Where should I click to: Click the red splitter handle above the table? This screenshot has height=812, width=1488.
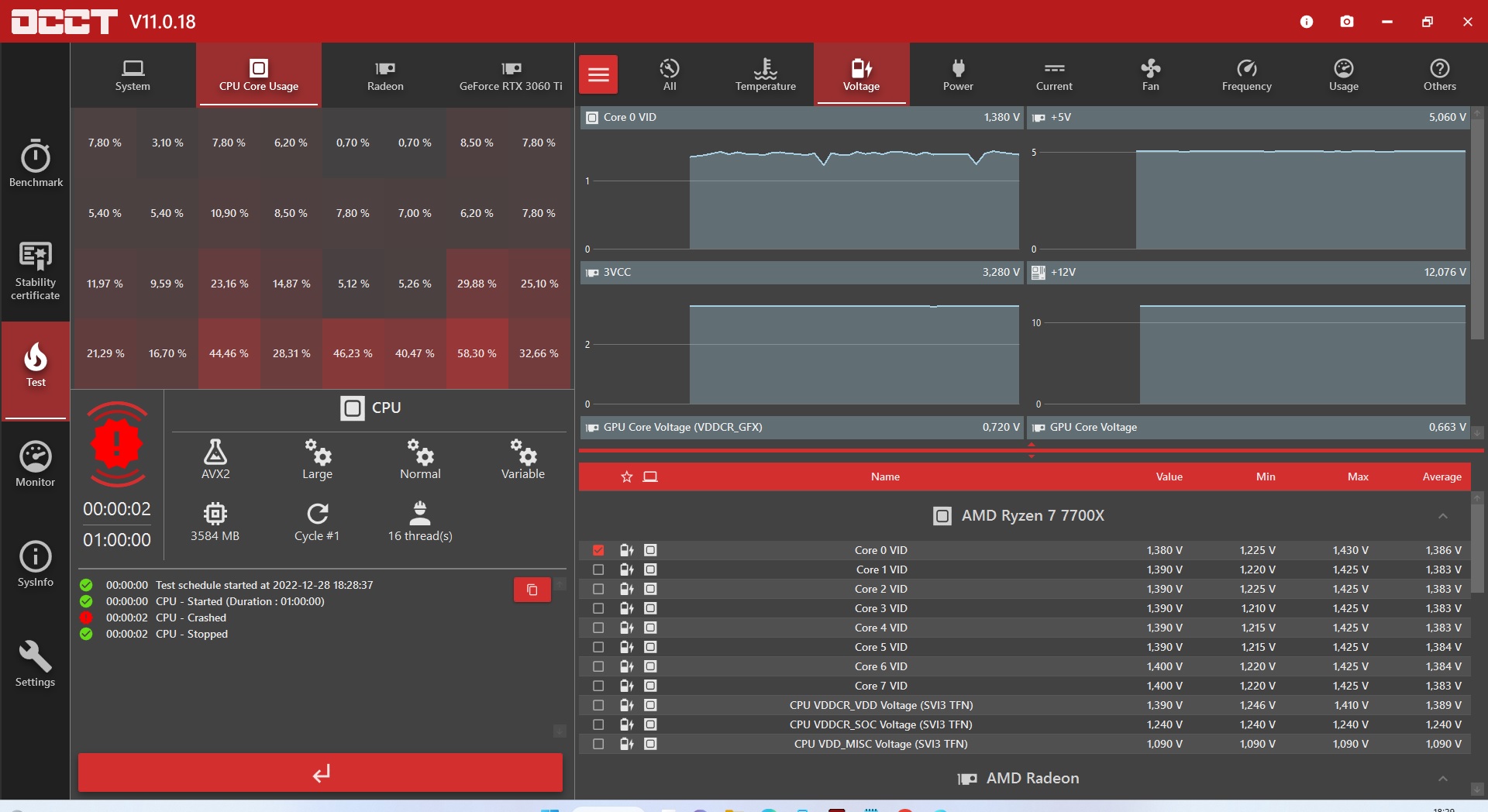point(1031,450)
